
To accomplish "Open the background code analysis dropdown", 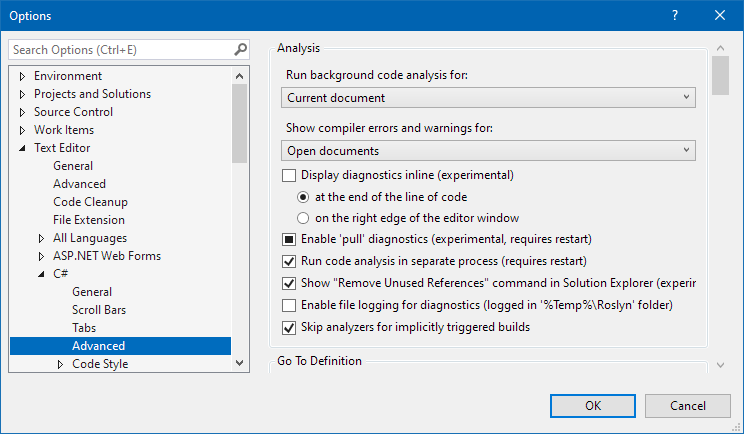I will [488, 98].
